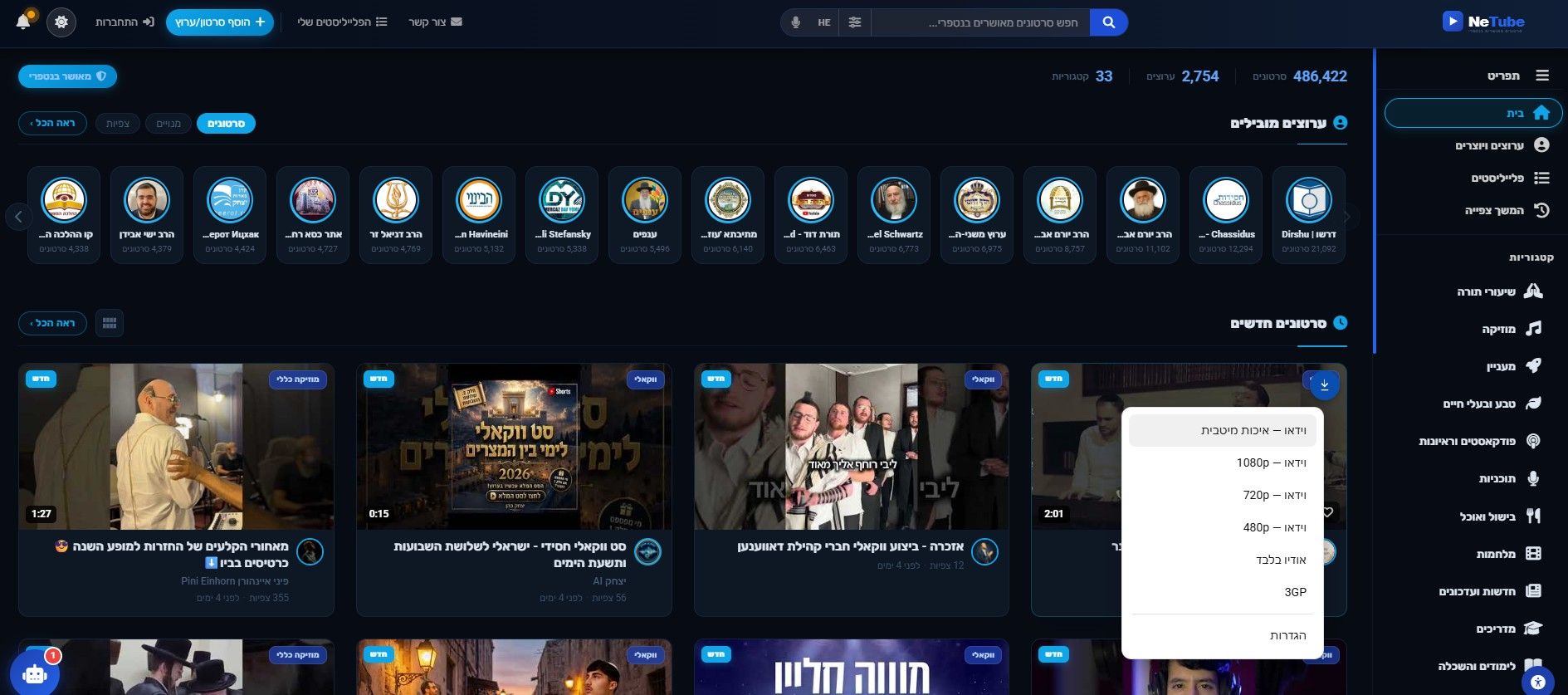The image size is (1568, 695).
Task: Open the theme settings sun icon
Action: point(61,22)
